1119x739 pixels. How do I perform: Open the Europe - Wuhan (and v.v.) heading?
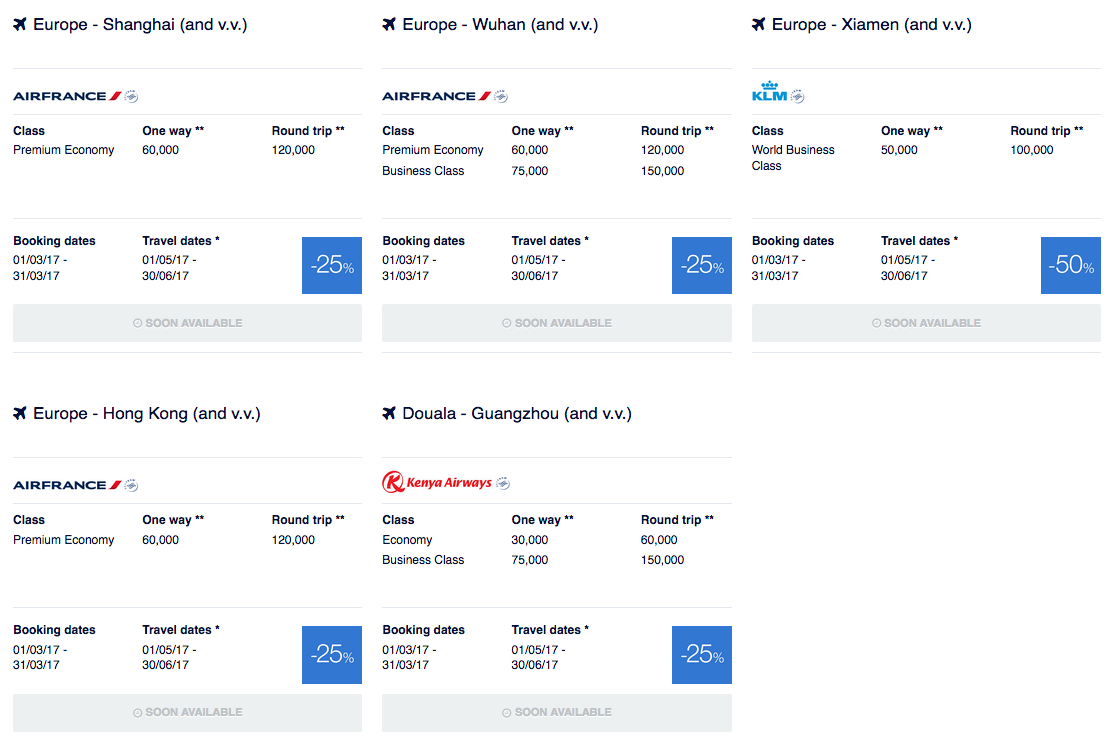pyautogui.click(x=500, y=24)
